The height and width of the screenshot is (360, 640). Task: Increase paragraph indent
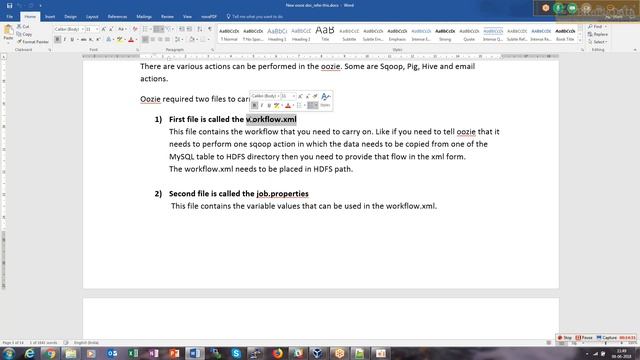pyautogui.click(x=190, y=29)
